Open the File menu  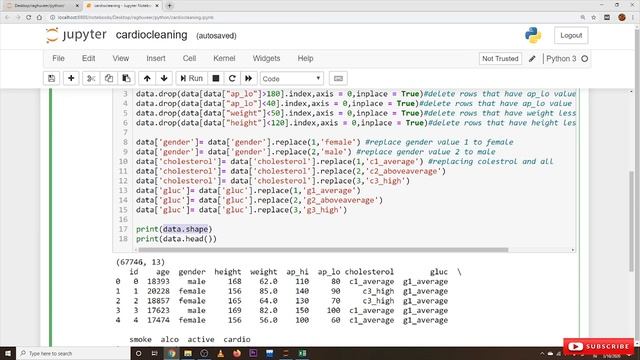coord(58,58)
